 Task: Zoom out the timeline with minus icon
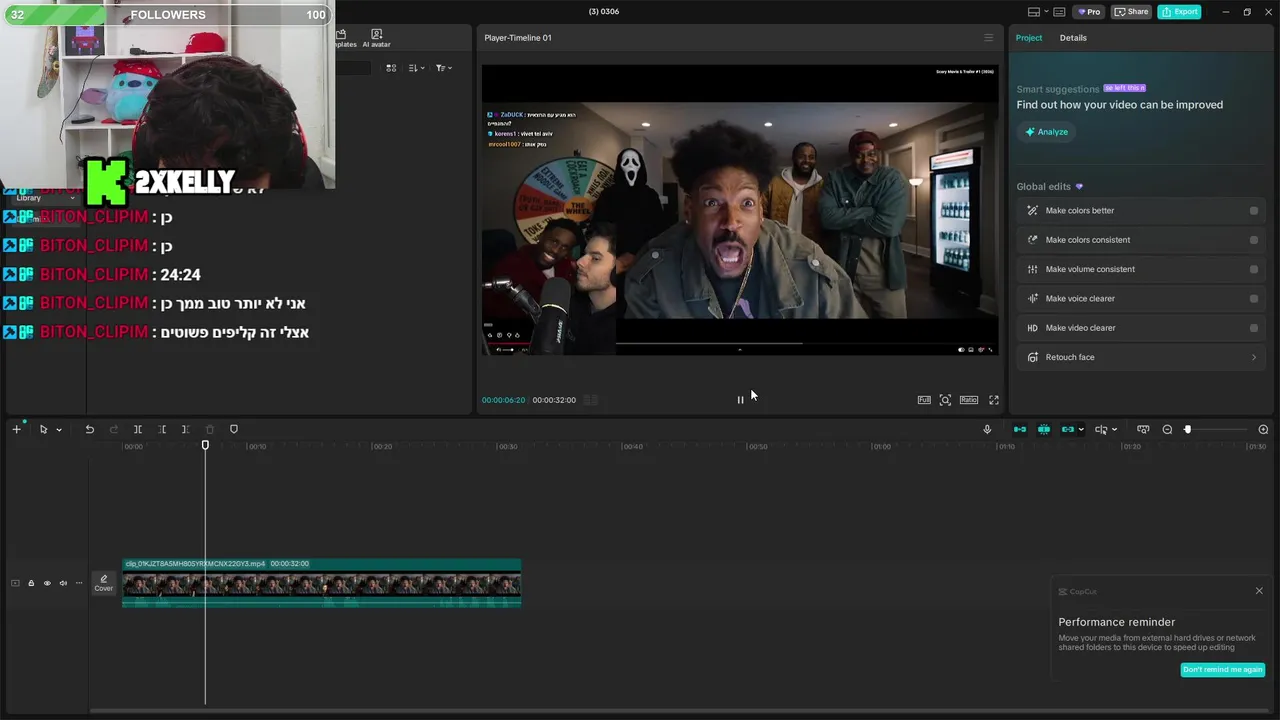coord(1167,429)
